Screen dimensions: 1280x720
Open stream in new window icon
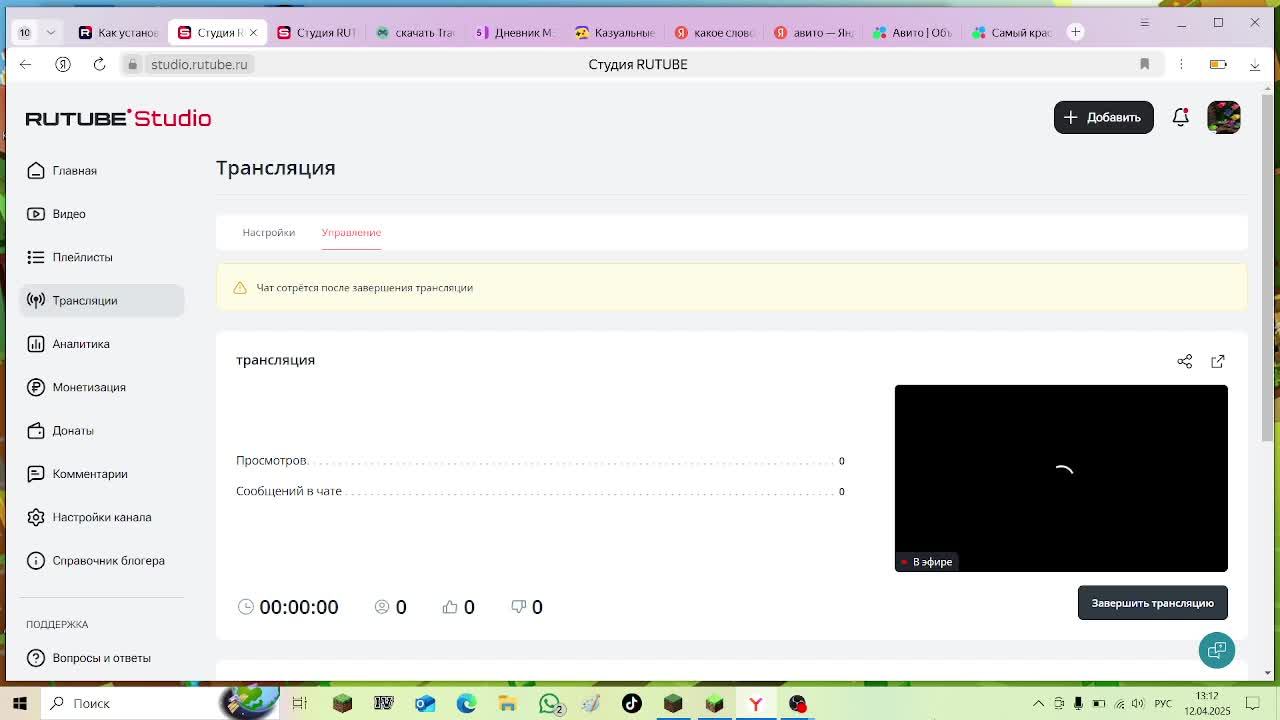(1218, 361)
